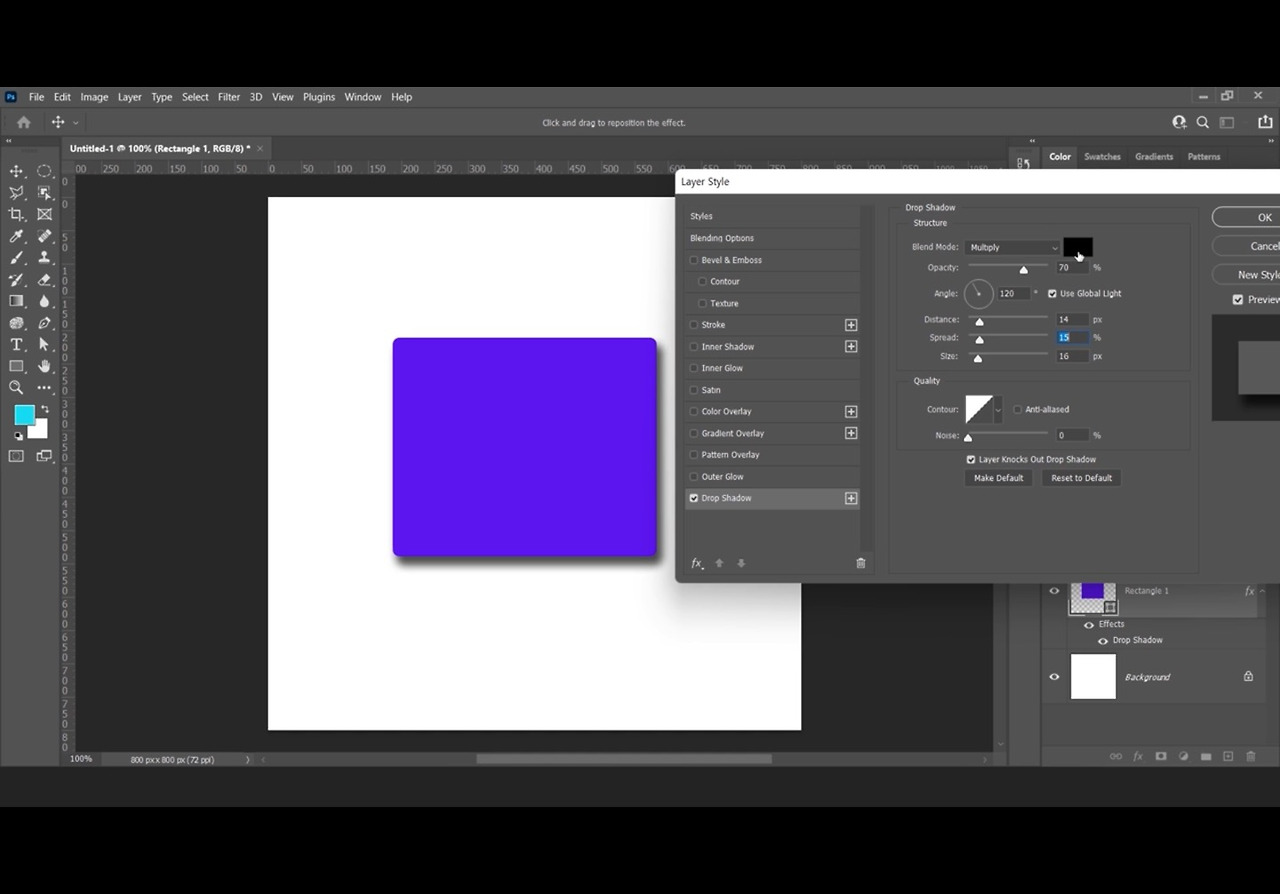Select the Eyedropper tool
The image size is (1280, 894).
click(x=16, y=236)
